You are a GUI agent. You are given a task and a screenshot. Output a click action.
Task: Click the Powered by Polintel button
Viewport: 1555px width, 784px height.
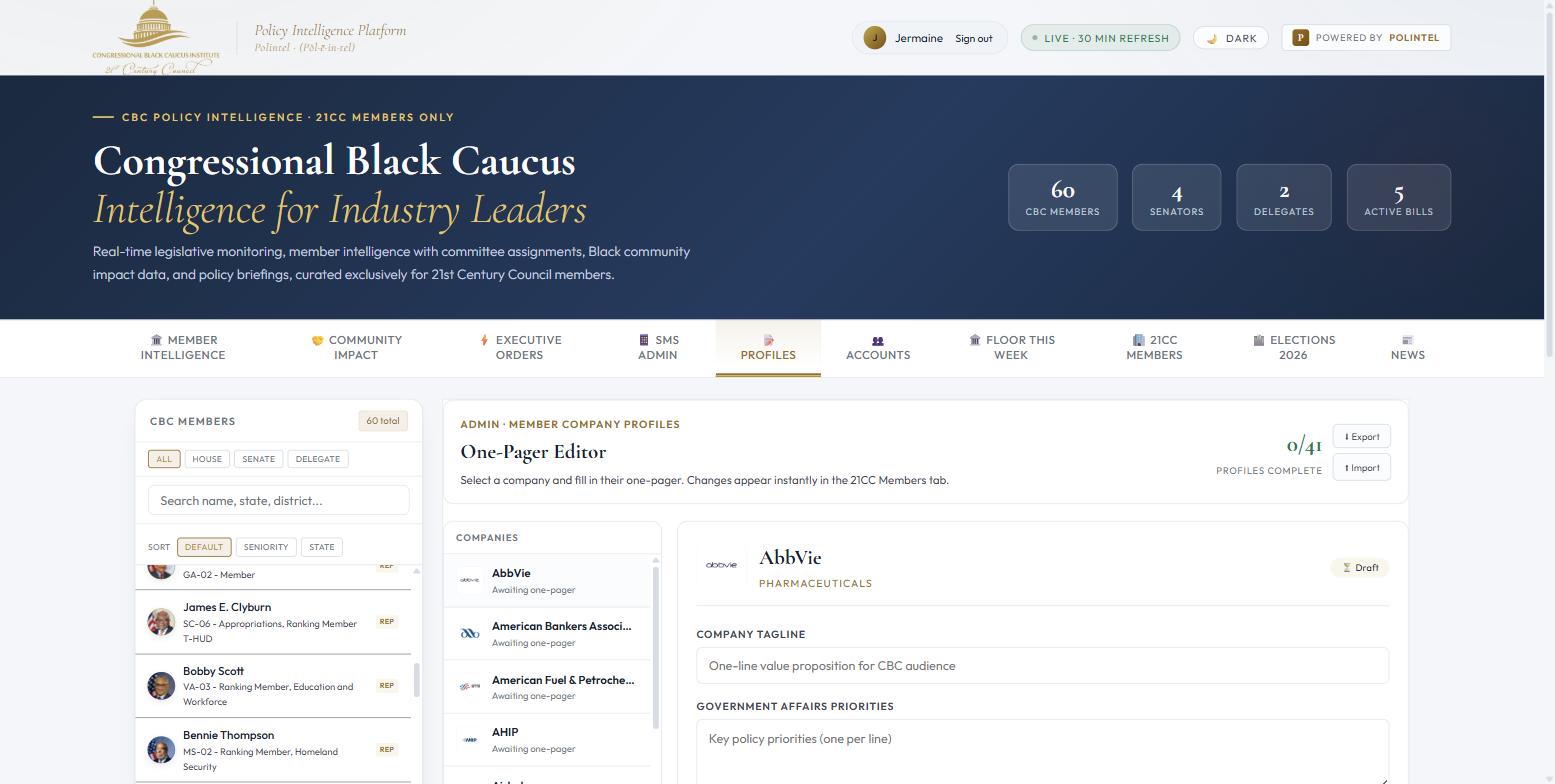click(1366, 38)
